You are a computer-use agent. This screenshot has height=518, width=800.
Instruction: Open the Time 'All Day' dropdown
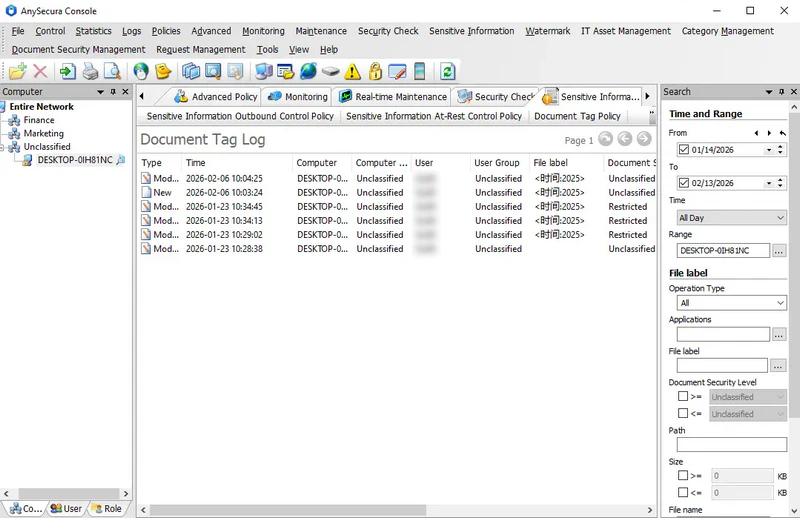pyautogui.click(x=731, y=218)
